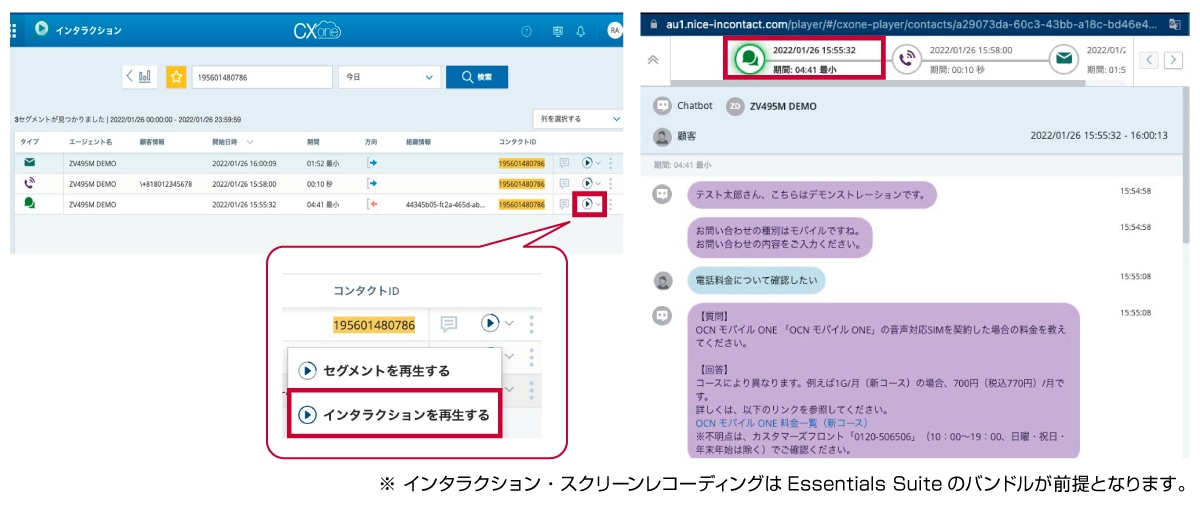The width and height of the screenshot is (1200, 506).
Task: Open the notifications bell
Action: (x=581, y=31)
